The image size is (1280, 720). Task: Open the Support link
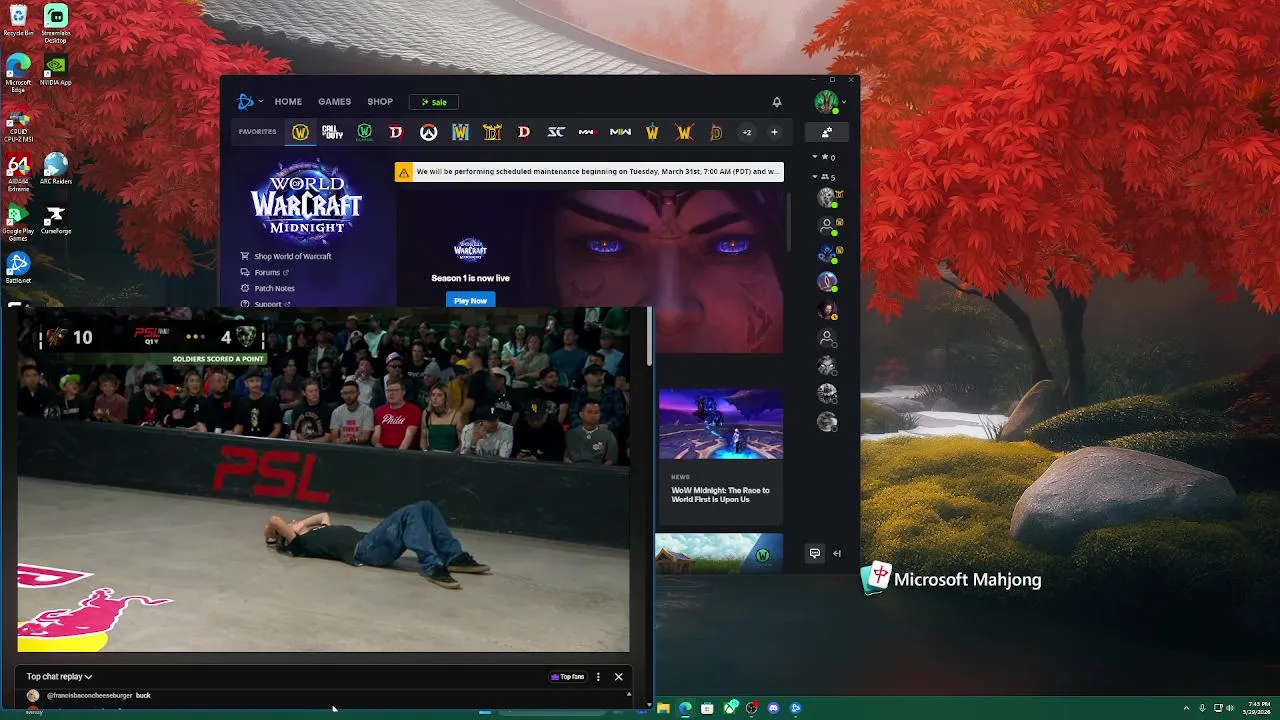pyautogui.click(x=265, y=303)
